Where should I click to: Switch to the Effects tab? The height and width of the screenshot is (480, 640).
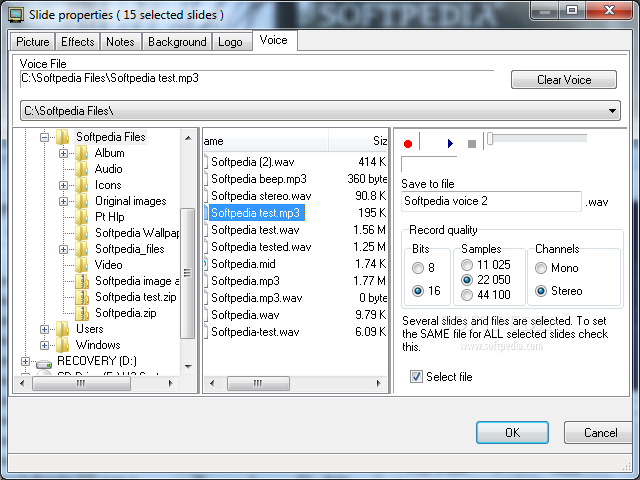[x=78, y=42]
